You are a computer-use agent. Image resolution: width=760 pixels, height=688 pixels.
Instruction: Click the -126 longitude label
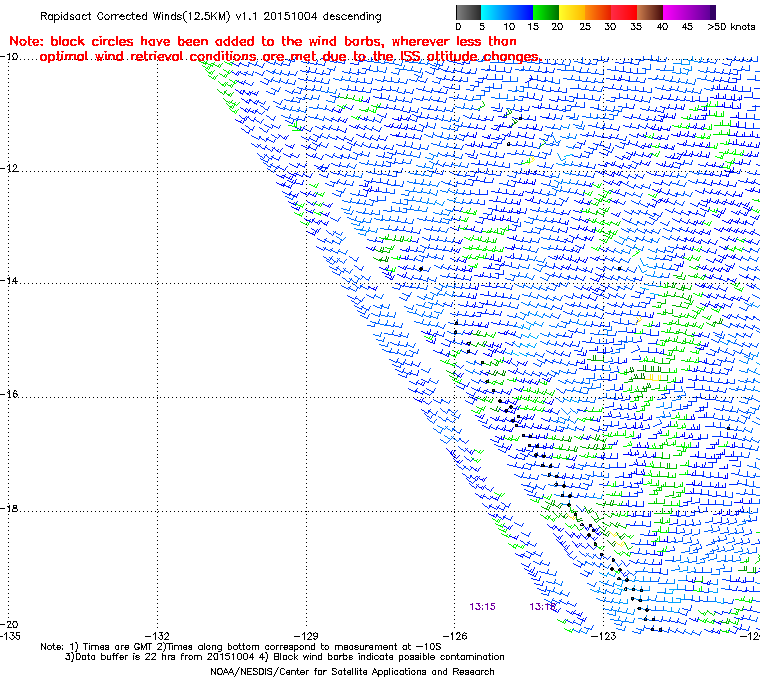pos(455,636)
